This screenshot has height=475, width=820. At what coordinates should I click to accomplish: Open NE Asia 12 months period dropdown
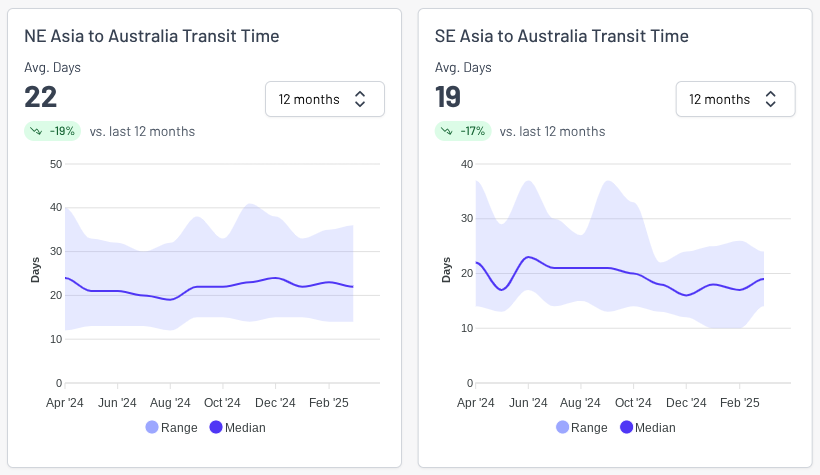coord(325,99)
